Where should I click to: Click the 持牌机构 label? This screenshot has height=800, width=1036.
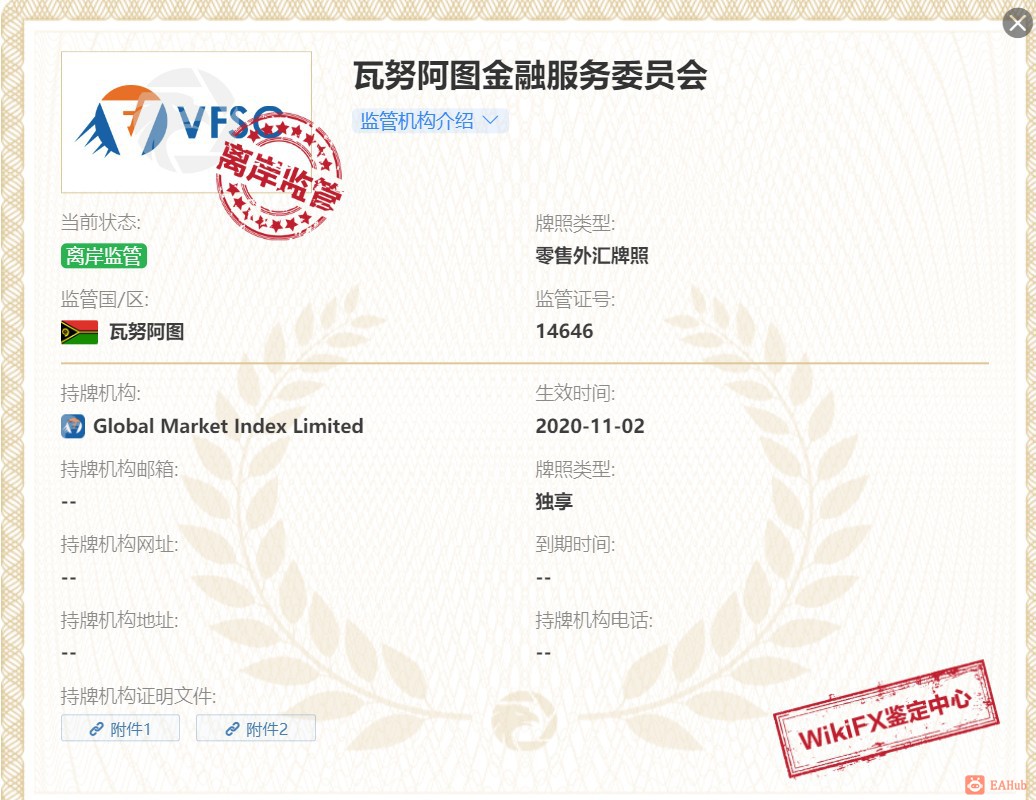(100, 393)
